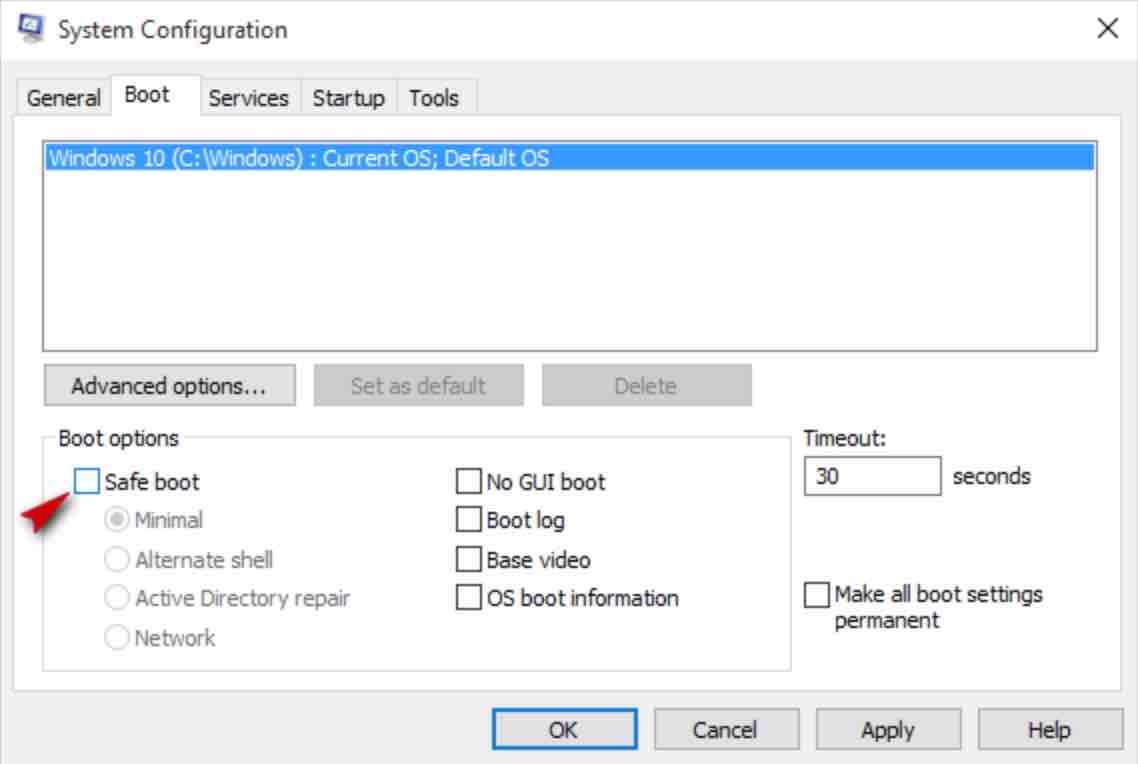Confirm with the OK button
This screenshot has width=1138, height=764.
coord(565,729)
